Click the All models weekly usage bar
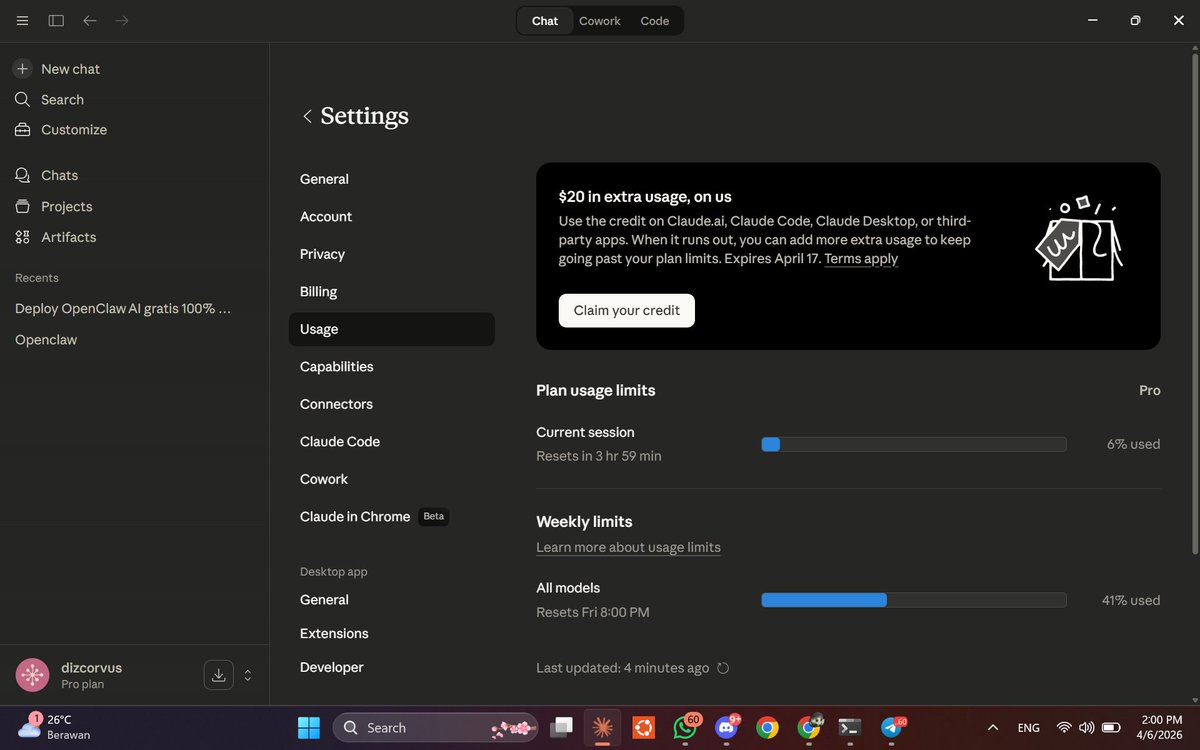 [x=913, y=600]
